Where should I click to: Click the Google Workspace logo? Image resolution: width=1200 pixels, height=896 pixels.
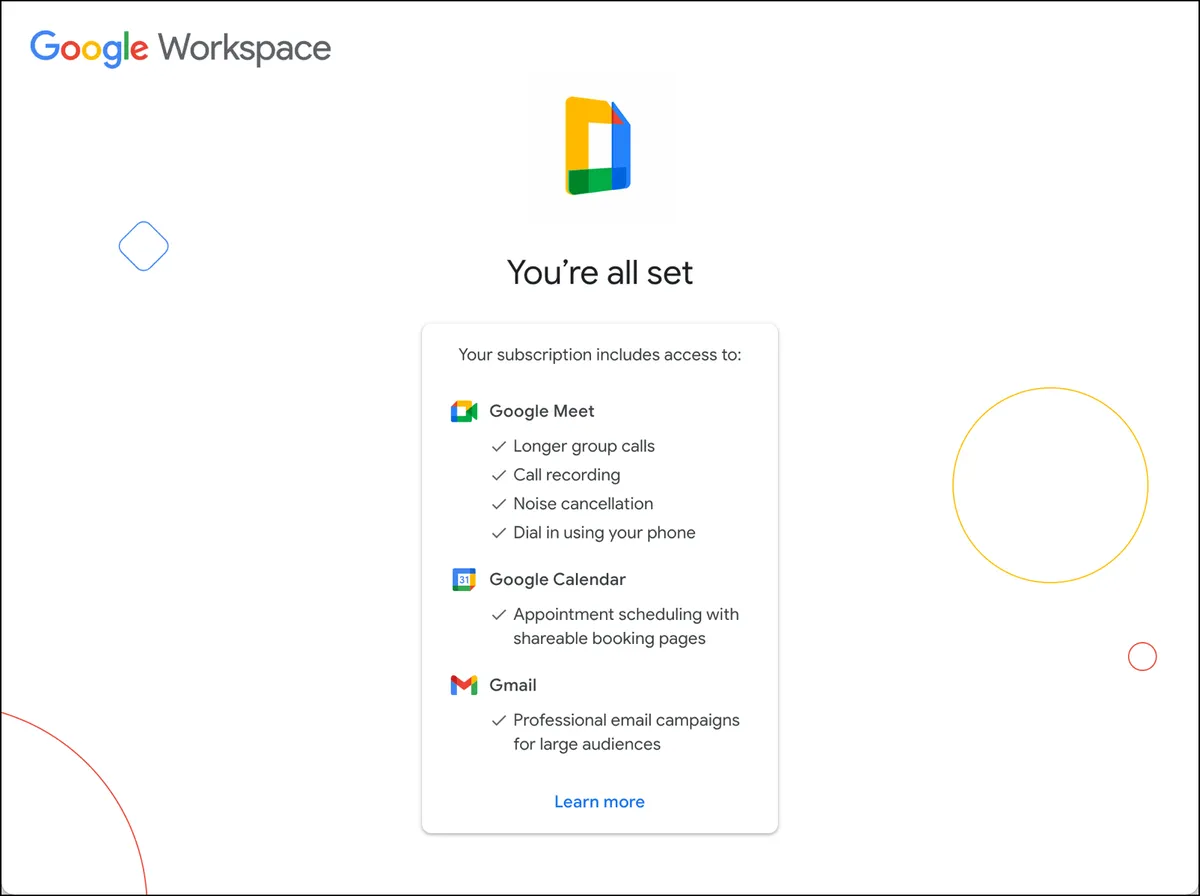tap(181, 49)
